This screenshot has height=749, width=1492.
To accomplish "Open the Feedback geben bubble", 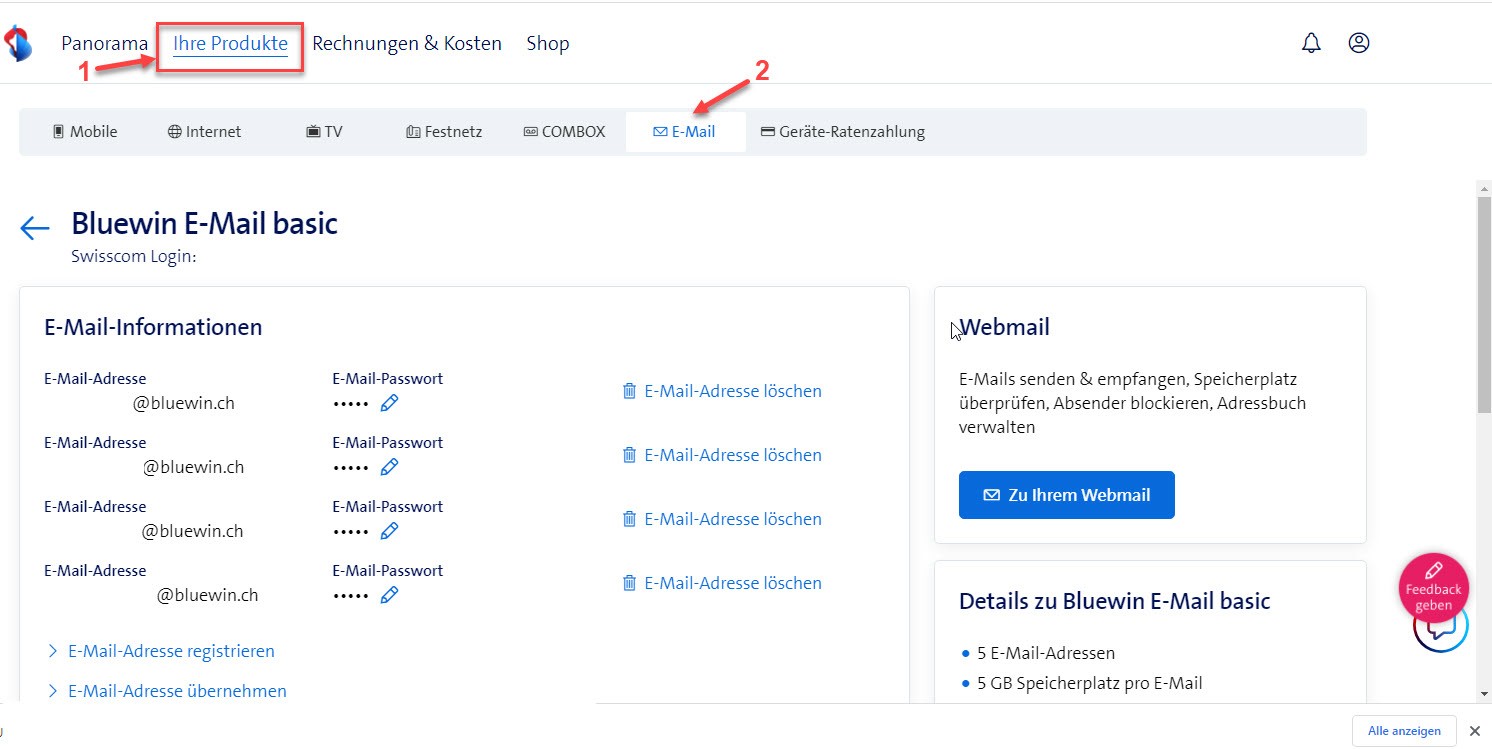I will pyautogui.click(x=1433, y=588).
